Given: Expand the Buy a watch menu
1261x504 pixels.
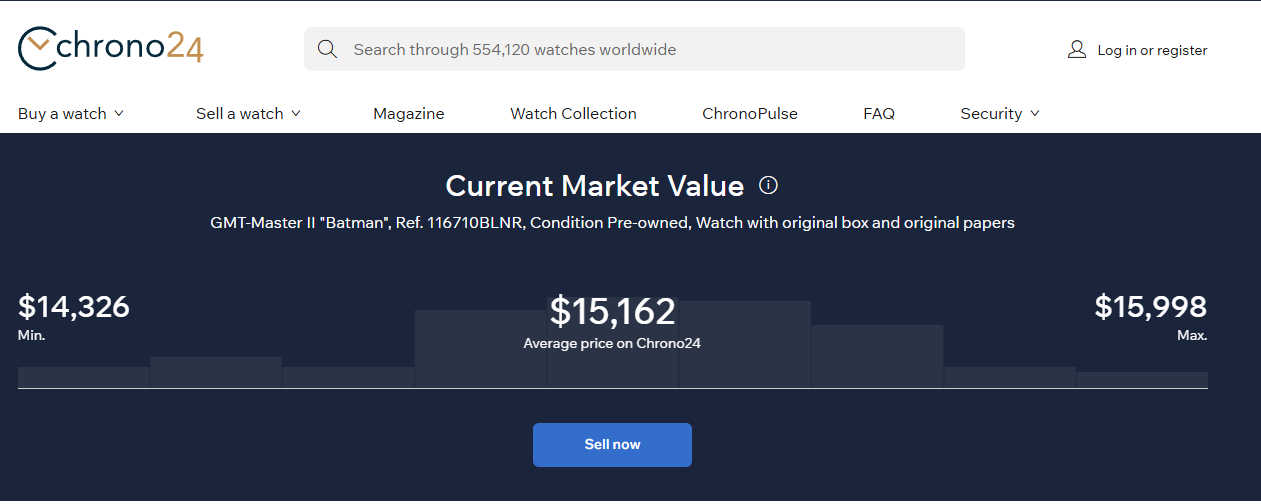Looking at the screenshot, I should click(x=71, y=113).
